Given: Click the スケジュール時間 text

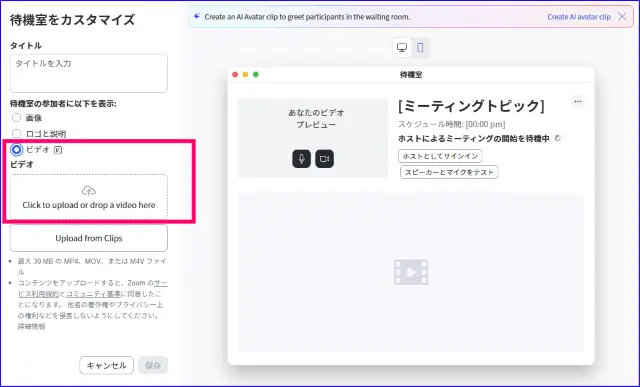Looking at the screenshot, I should (x=451, y=124).
